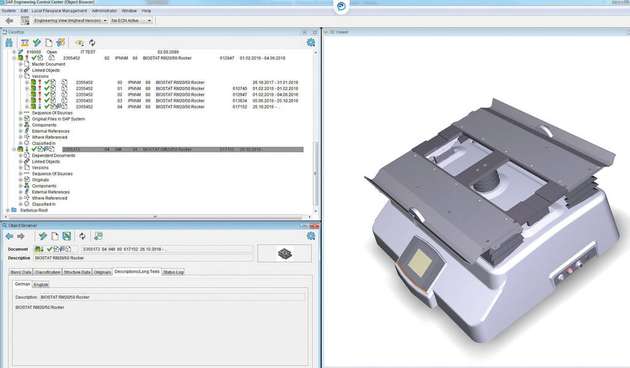The height and width of the screenshot is (368, 630).
Task: Click the eye display icon in Desktop toolbar
Action: click(x=80, y=43)
